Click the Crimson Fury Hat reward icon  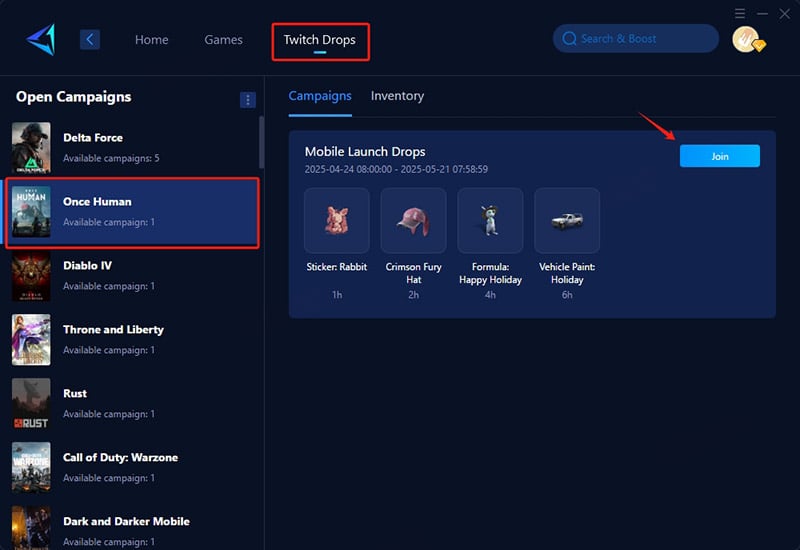pos(414,220)
